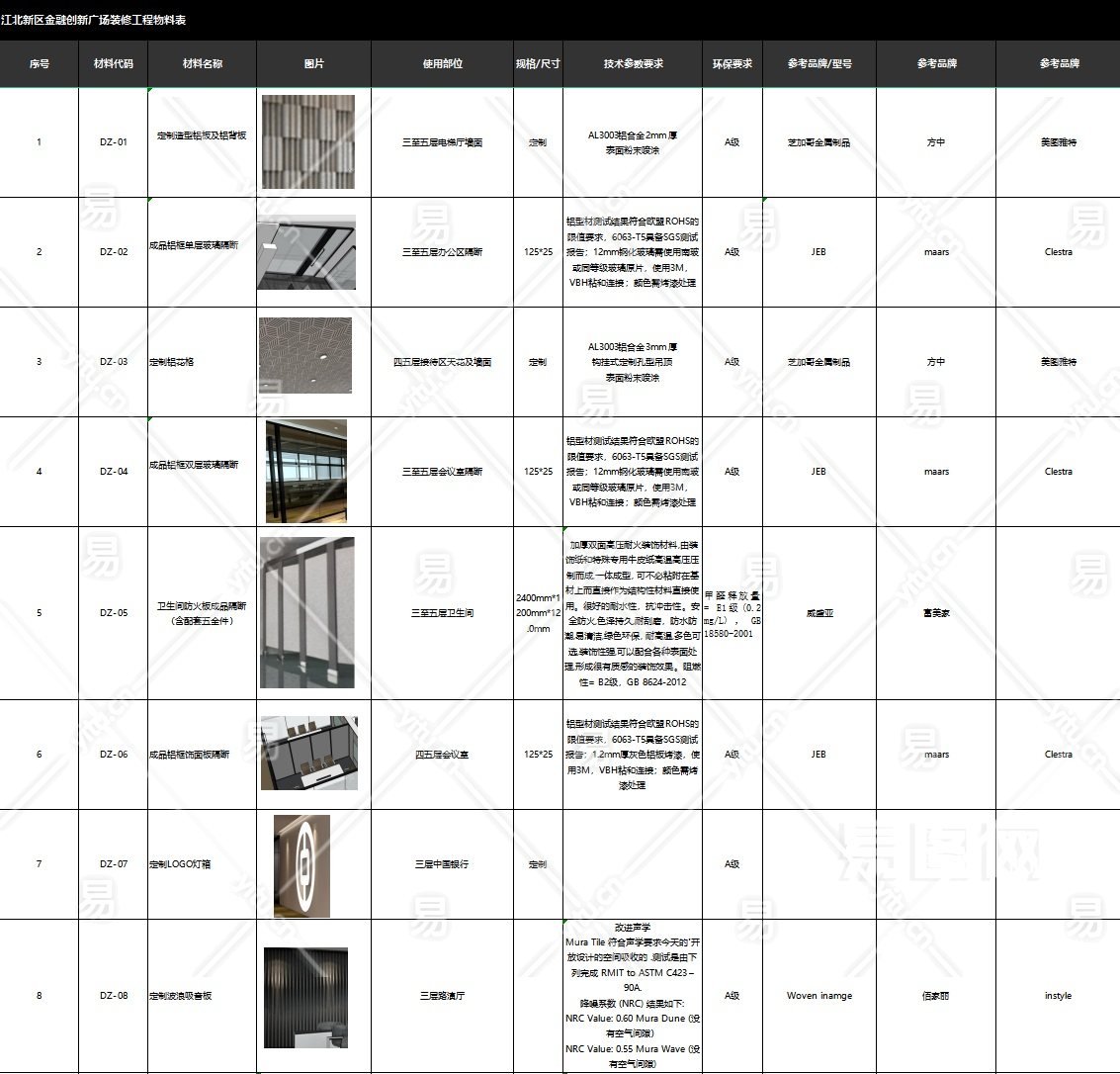Select the DZ-08 wave acoustic panel image

(305, 997)
